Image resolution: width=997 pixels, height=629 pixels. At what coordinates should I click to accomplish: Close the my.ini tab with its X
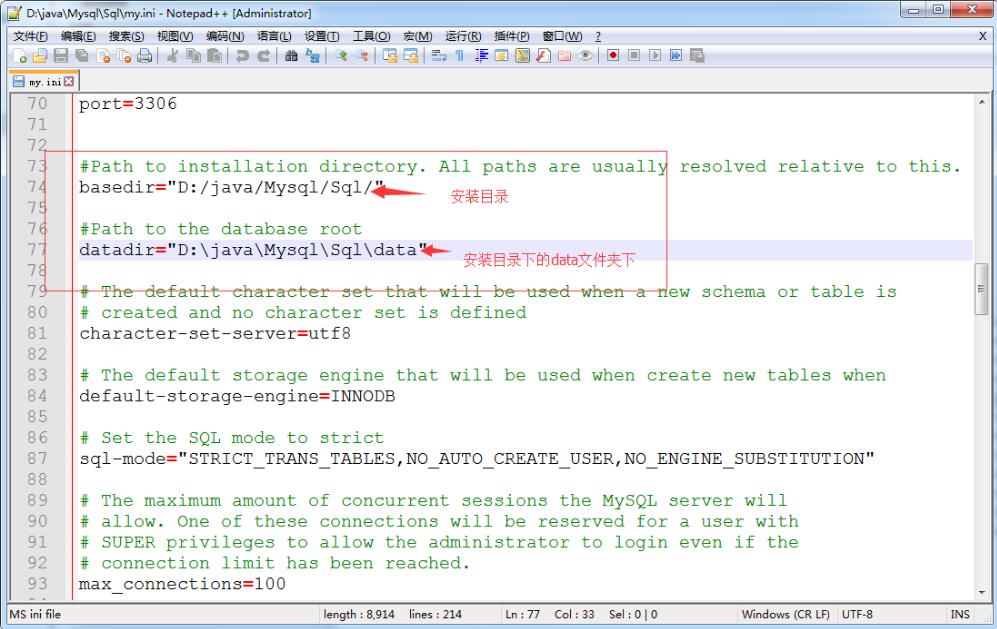pyautogui.click(x=71, y=80)
